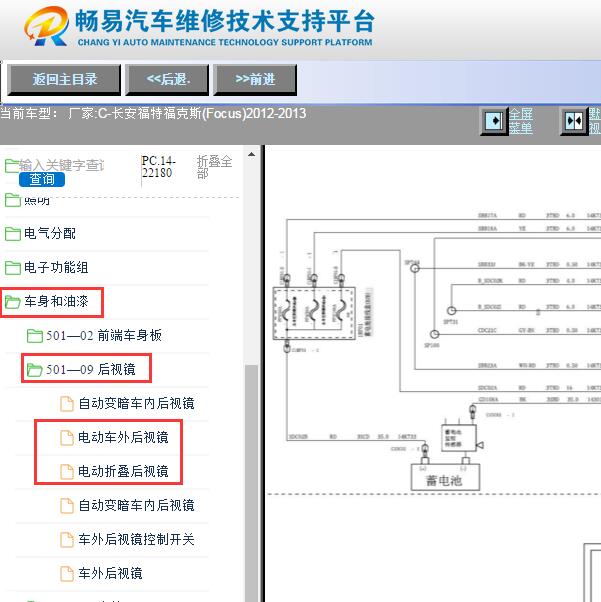Image resolution: width=601 pixels, height=602 pixels.
Task: Focus the 输入关键字查询 search field
Action: 61,165
